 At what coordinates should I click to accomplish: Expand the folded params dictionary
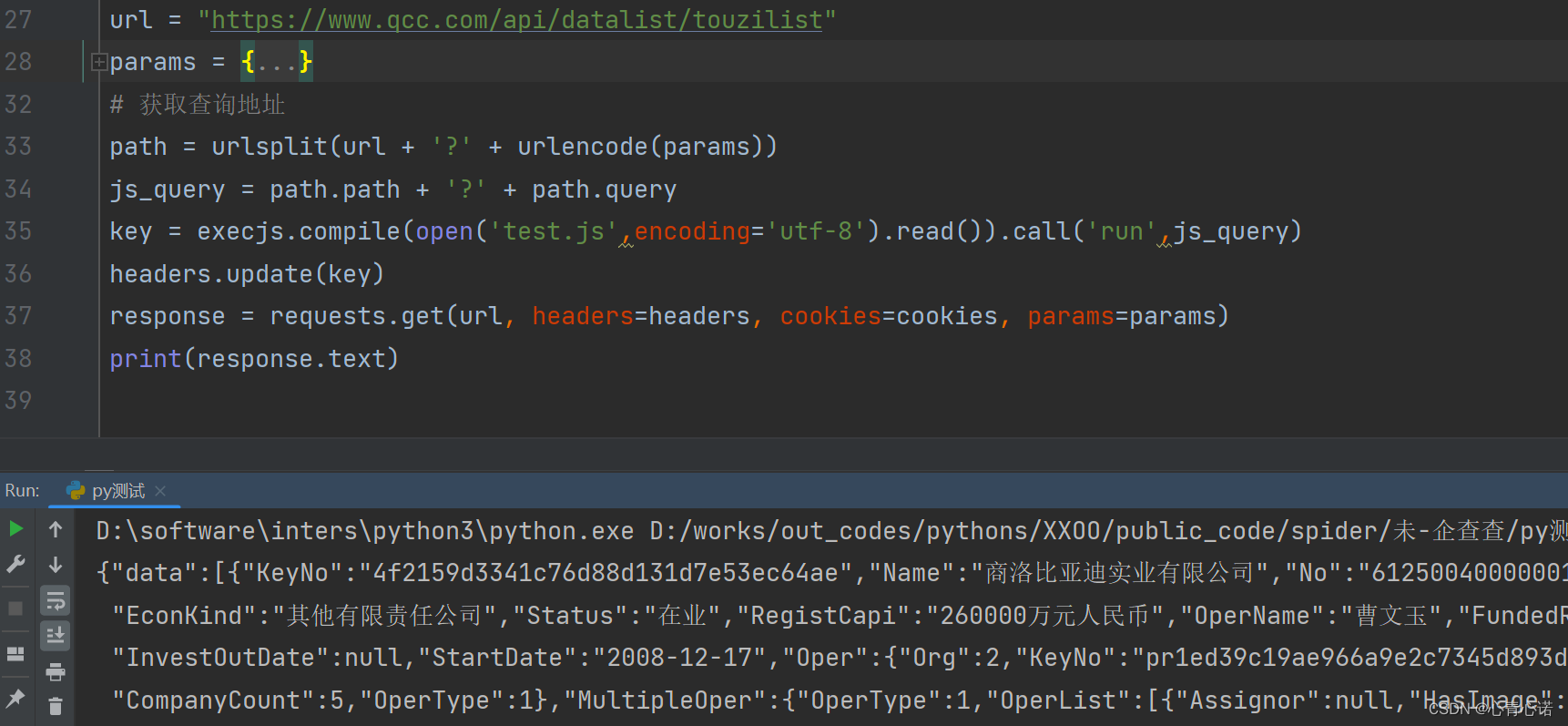tap(98, 62)
